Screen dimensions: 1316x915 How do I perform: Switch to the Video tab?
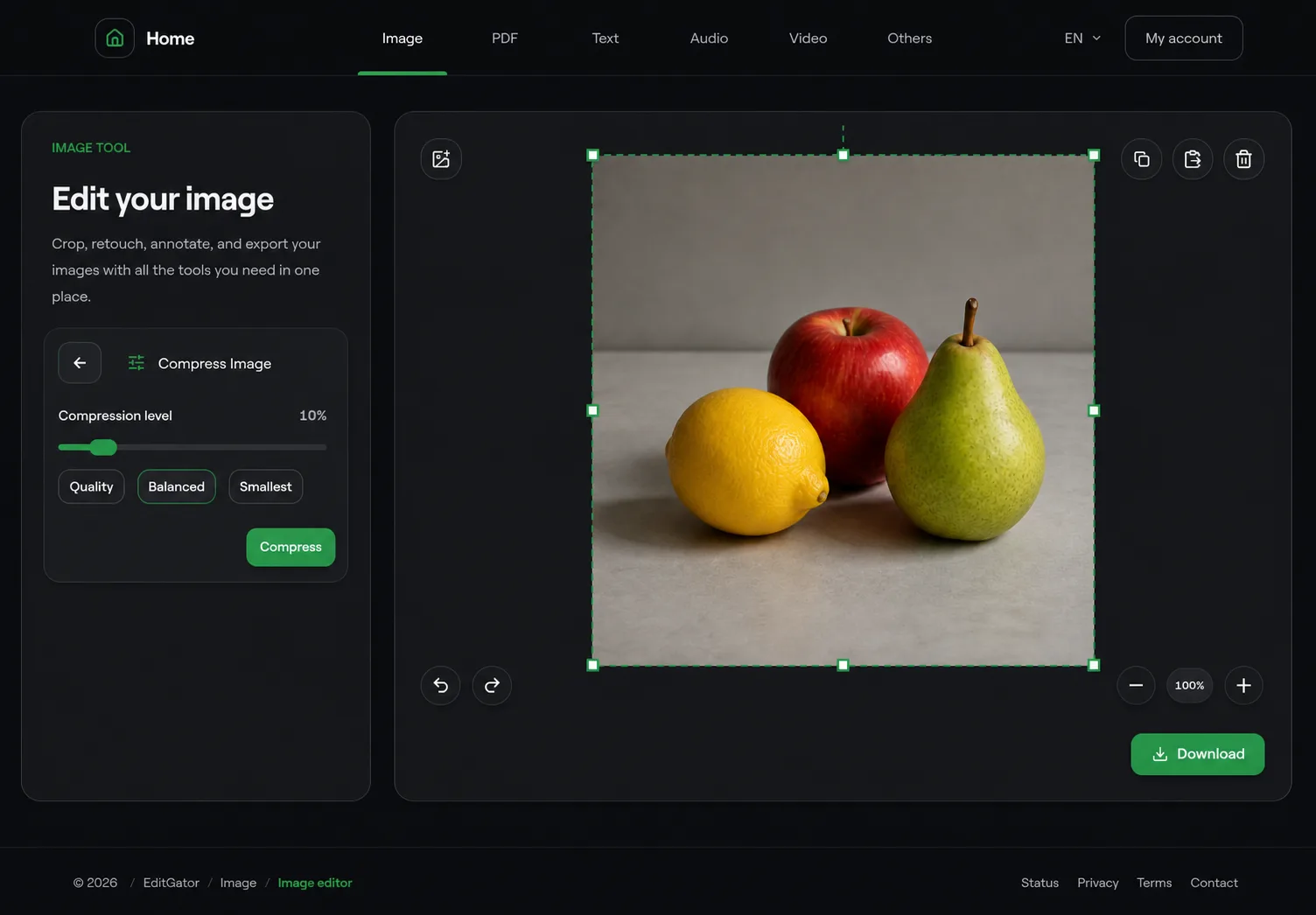tap(808, 38)
